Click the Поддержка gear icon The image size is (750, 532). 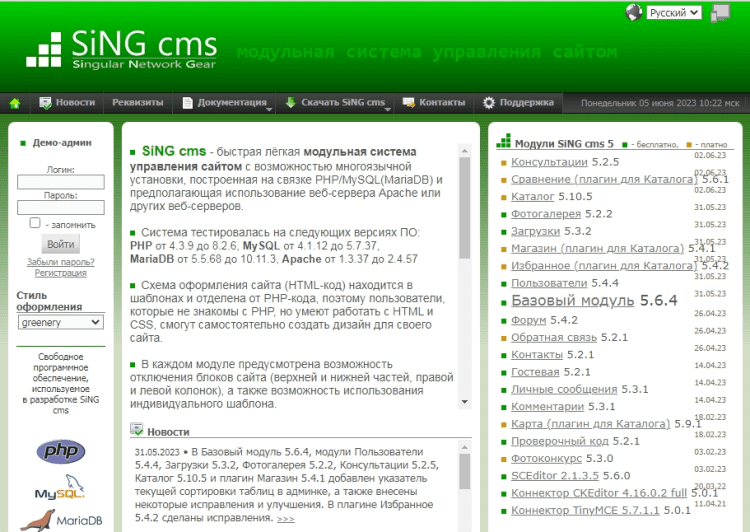pos(488,103)
